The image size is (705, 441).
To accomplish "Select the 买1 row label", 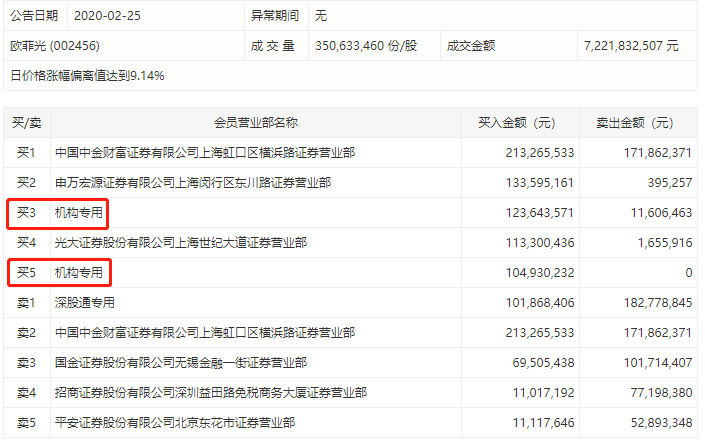I will (26, 153).
